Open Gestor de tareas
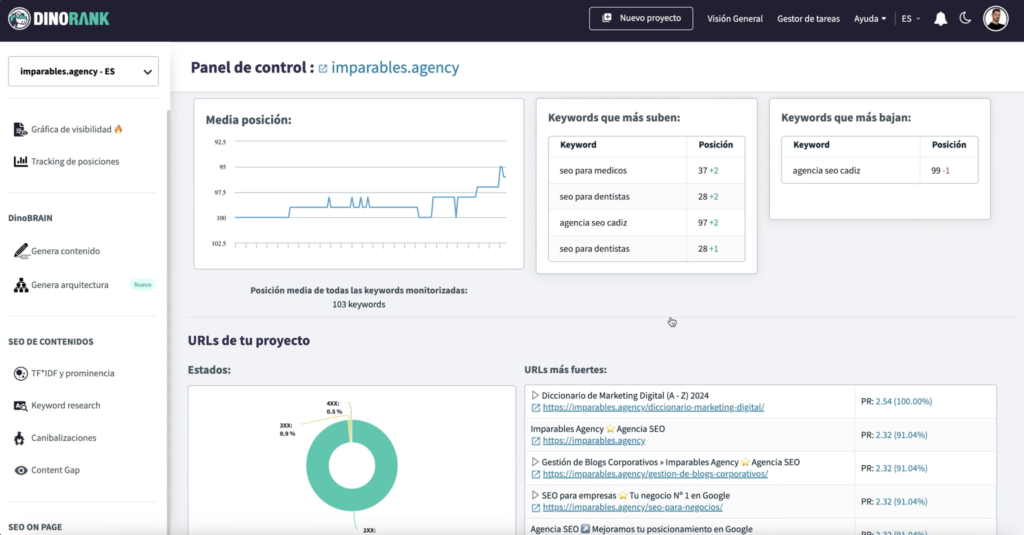The height and width of the screenshot is (535, 1024). tap(809, 18)
